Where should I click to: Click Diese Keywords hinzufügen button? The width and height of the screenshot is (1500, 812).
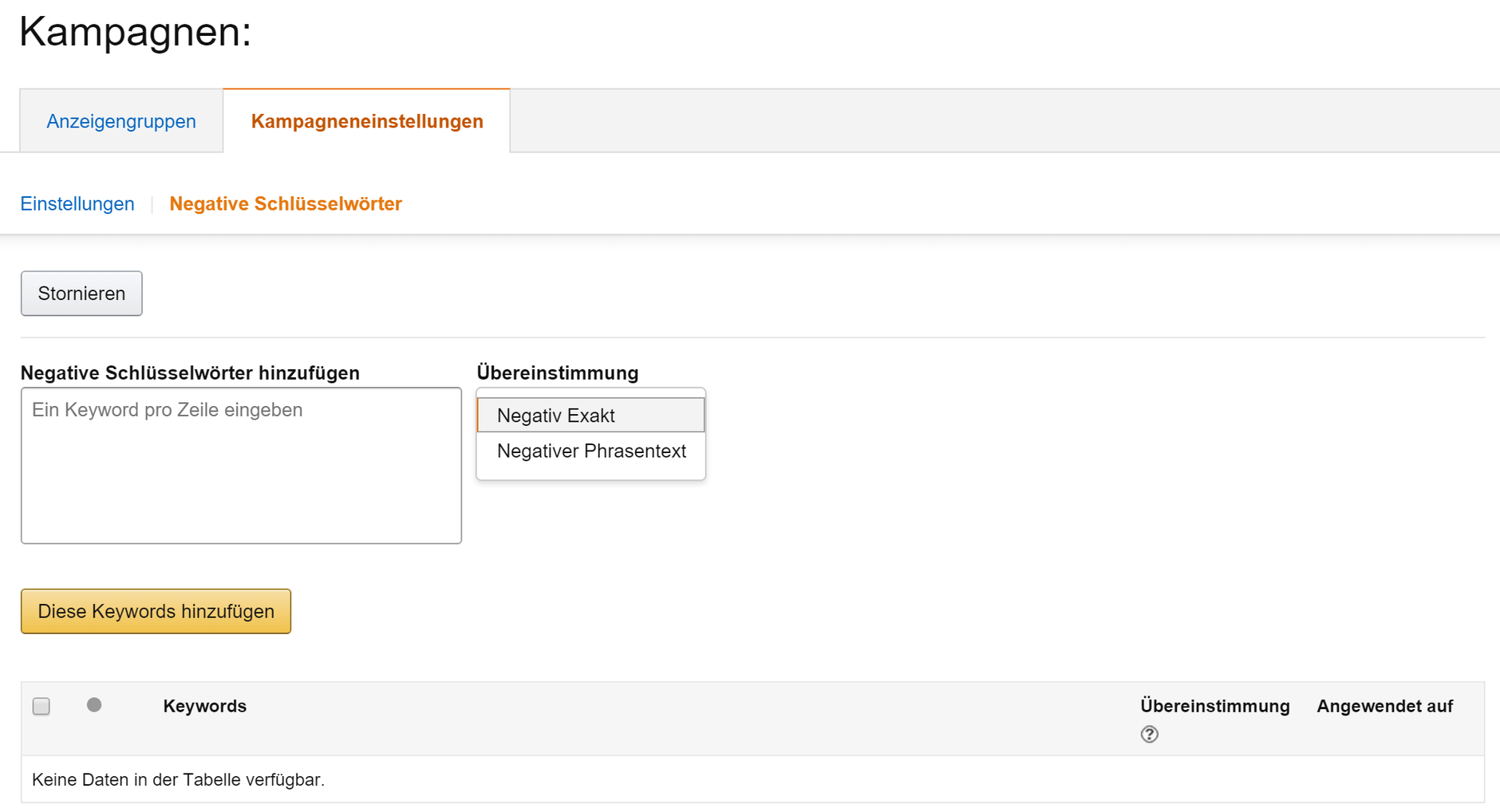tap(156, 611)
